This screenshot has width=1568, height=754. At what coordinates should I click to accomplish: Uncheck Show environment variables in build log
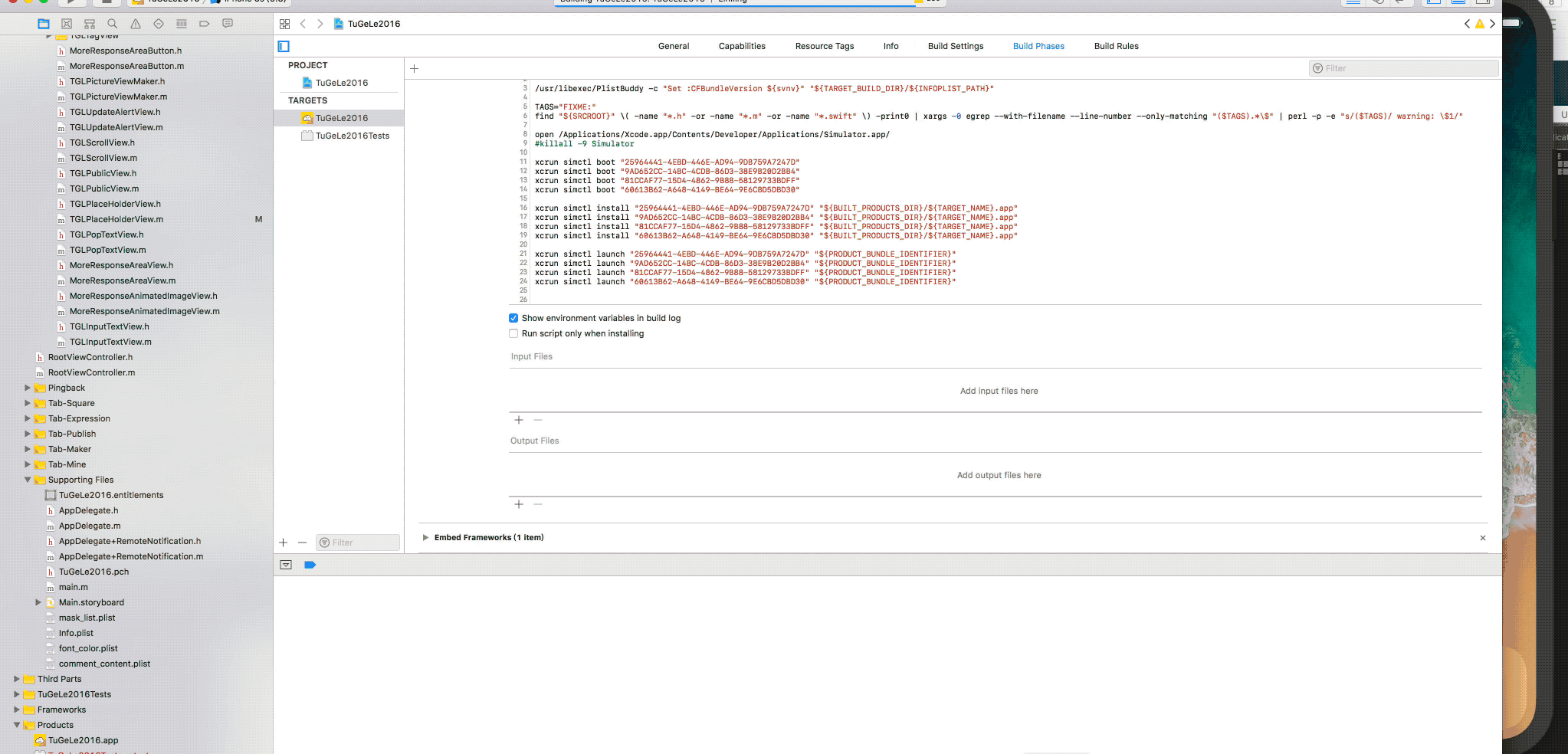click(513, 318)
